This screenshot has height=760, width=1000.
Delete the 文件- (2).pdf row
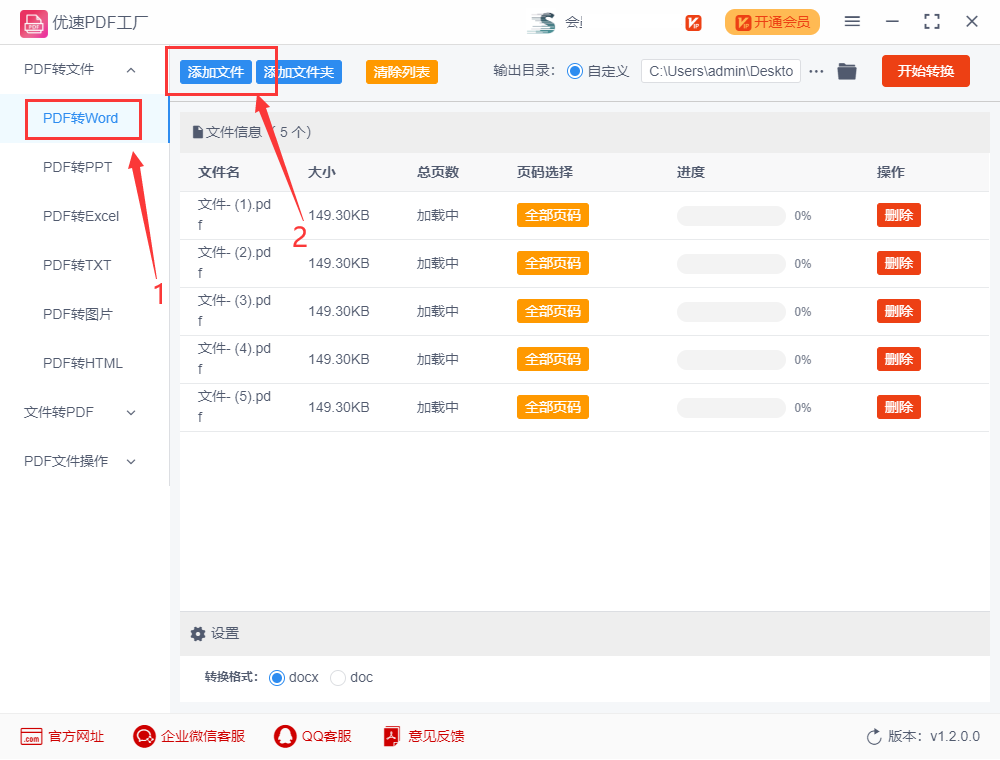[899, 263]
